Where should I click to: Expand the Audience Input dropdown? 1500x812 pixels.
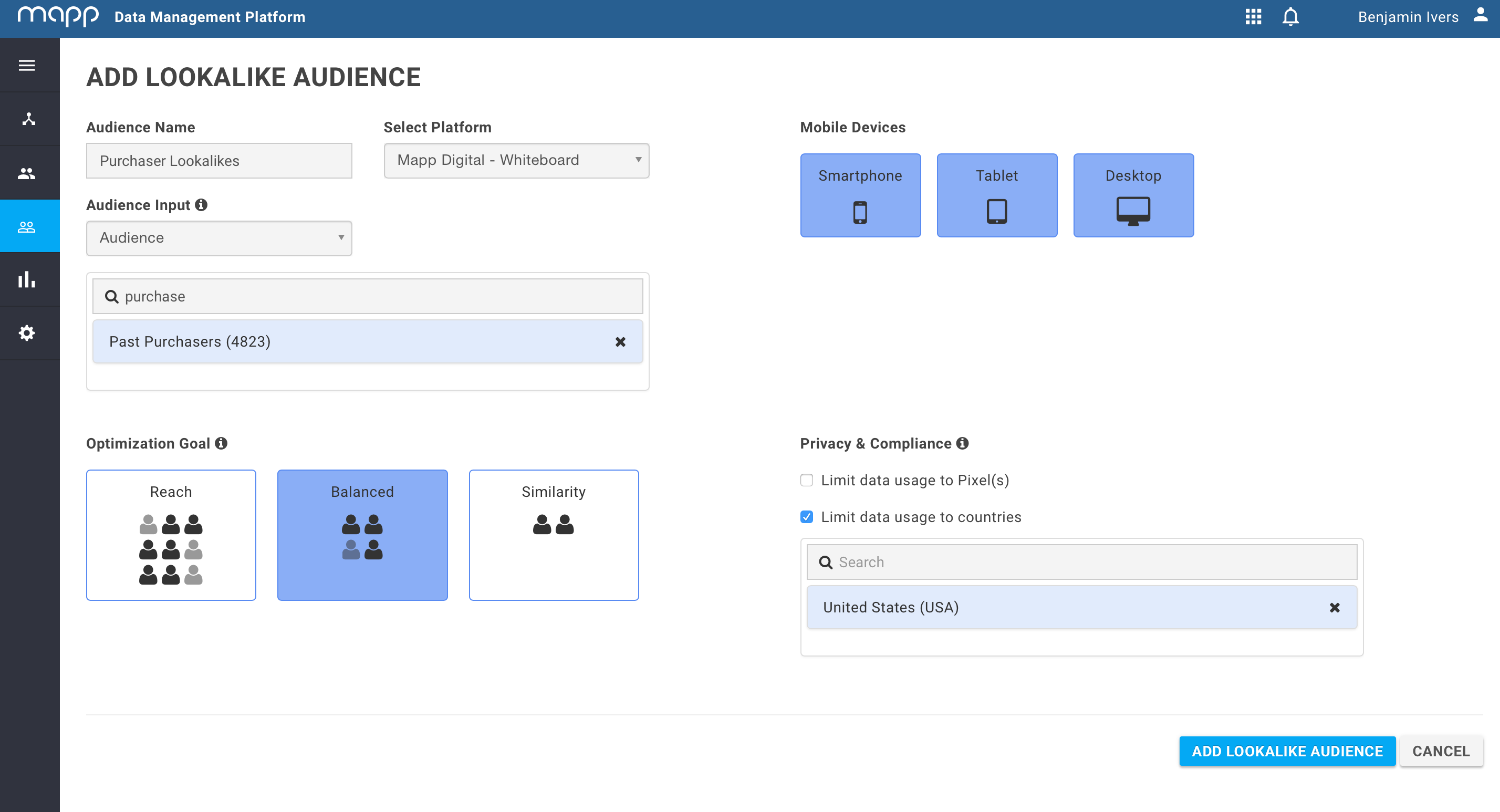219,237
